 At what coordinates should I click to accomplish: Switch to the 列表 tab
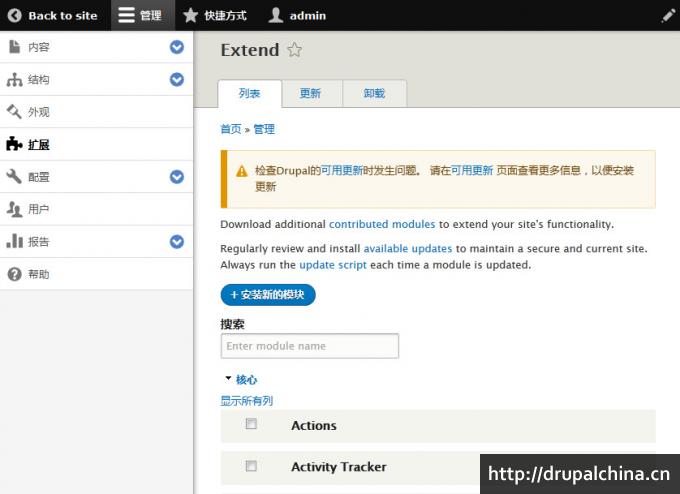pos(250,93)
